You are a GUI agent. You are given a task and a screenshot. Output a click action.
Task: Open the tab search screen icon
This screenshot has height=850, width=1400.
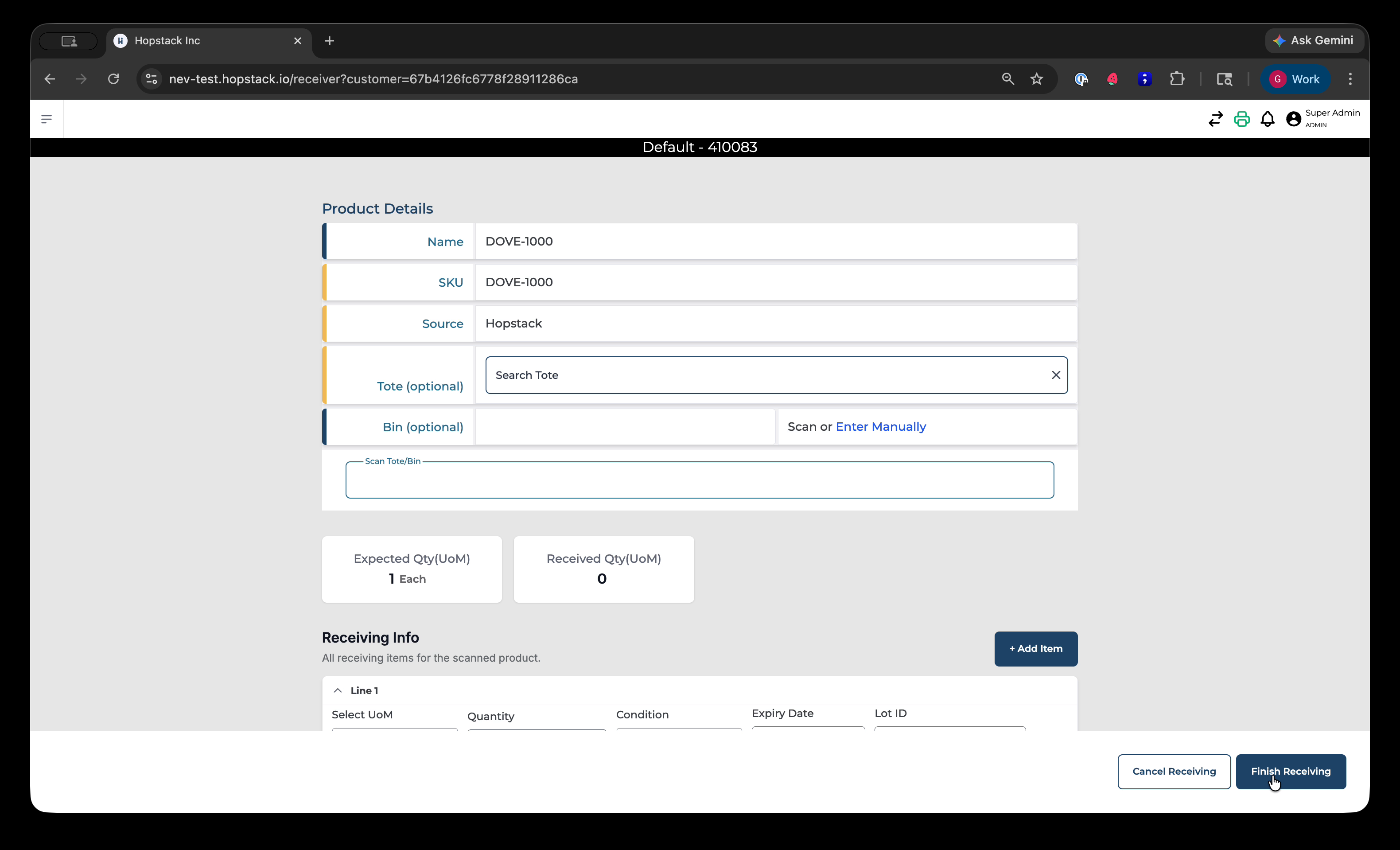pyautogui.click(x=1225, y=79)
